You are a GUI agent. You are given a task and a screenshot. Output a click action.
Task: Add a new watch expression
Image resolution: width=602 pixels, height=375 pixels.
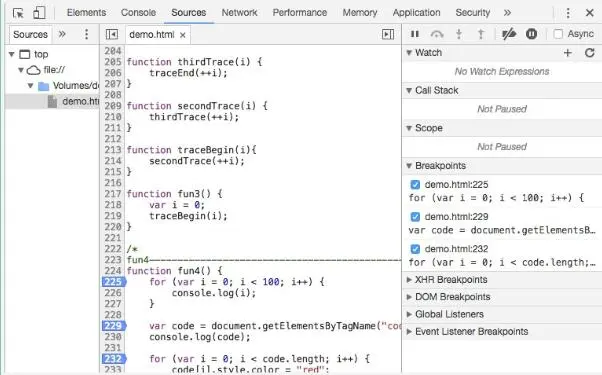[568, 53]
